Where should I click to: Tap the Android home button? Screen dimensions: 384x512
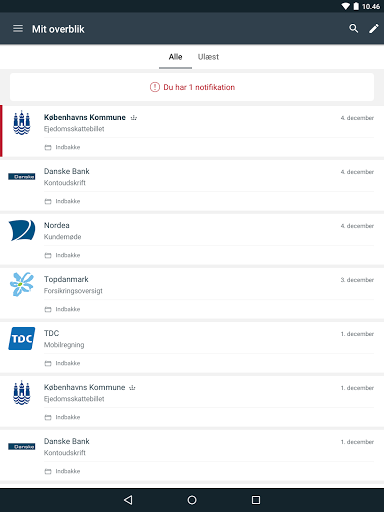click(x=192, y=500)
